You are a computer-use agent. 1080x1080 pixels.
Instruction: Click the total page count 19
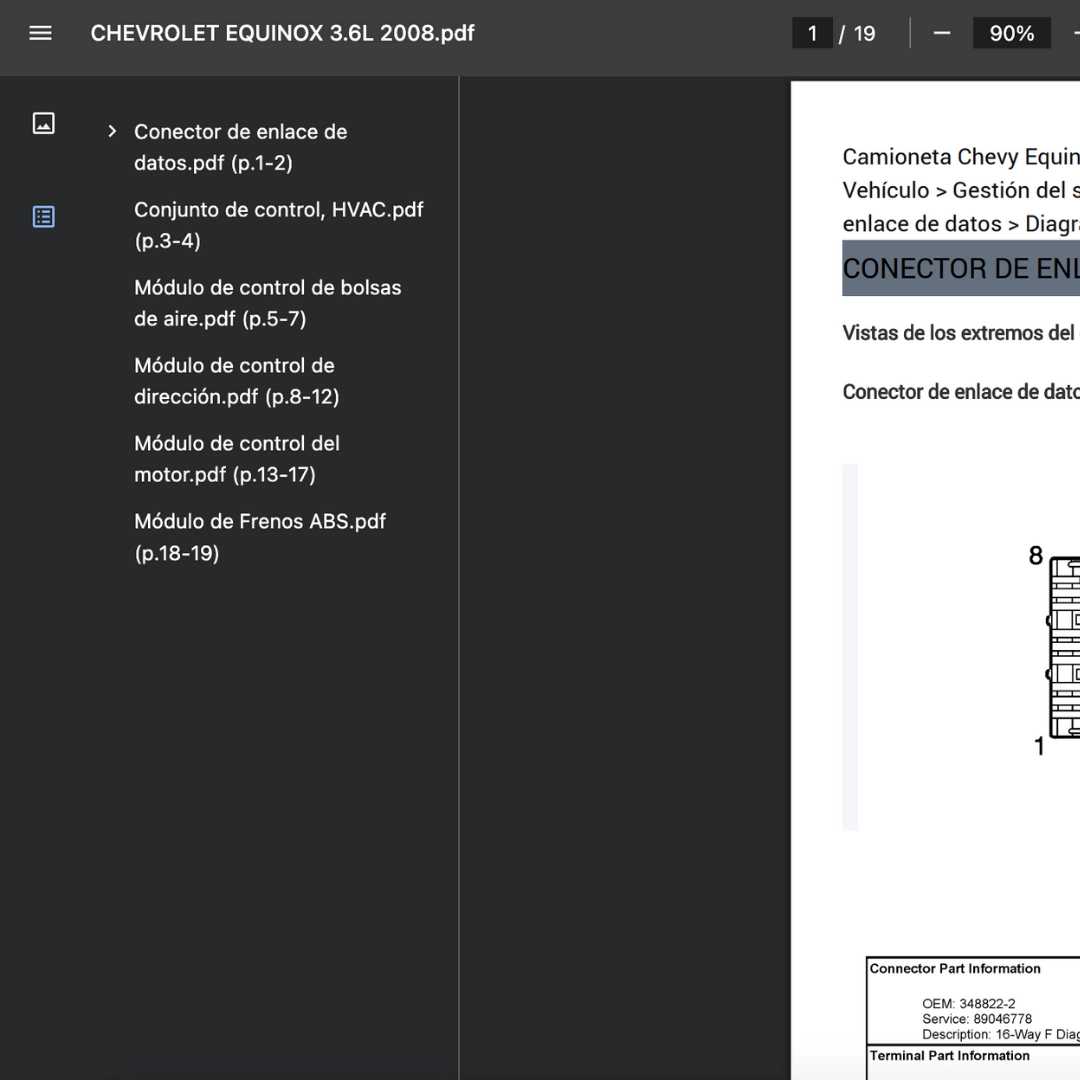point(864,33)
